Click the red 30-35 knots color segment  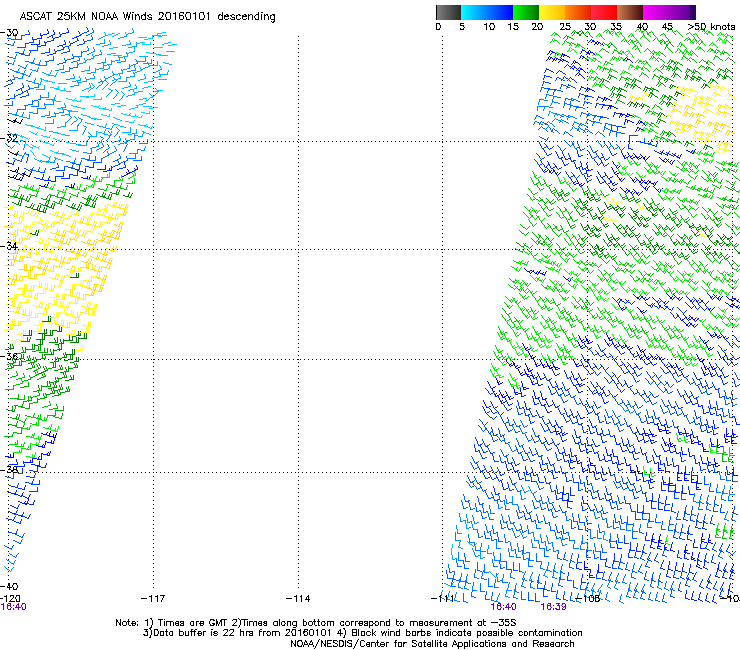[604, 12]
